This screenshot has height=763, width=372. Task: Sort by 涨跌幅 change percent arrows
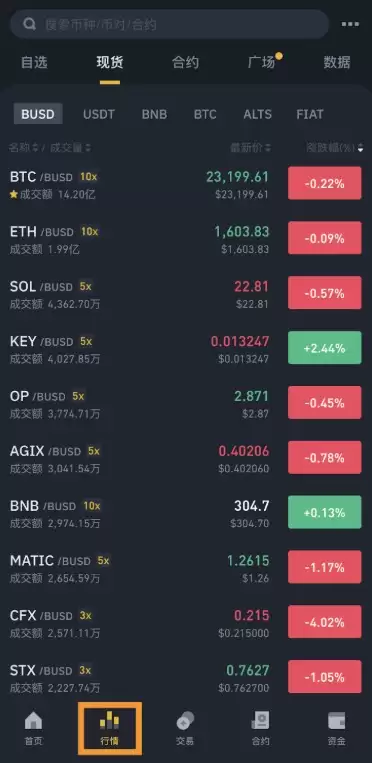360,148
